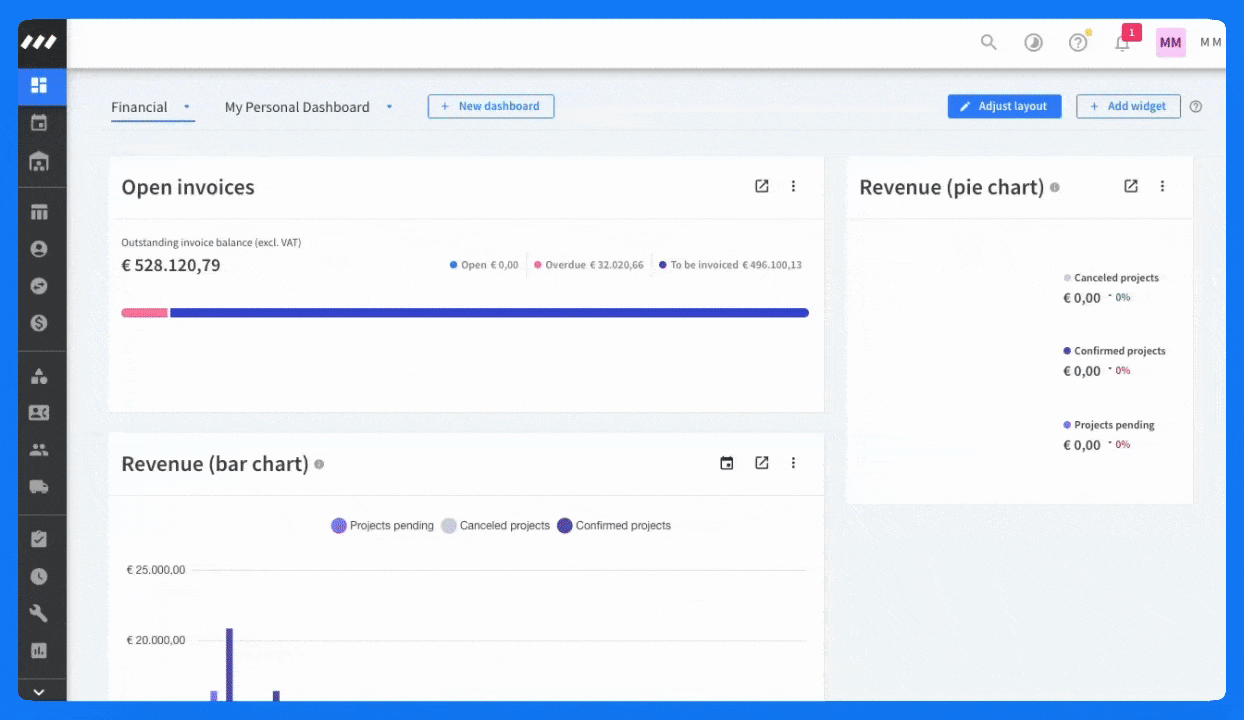
Task: Toggle Canceled projects legend in bar chart
Action: click(x=496, y=525)
